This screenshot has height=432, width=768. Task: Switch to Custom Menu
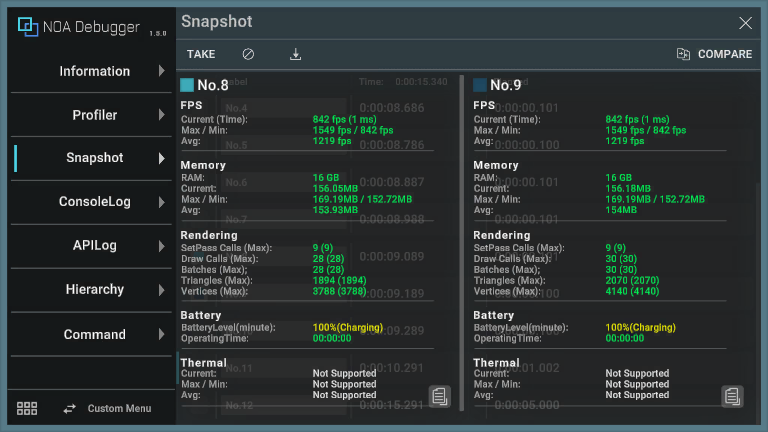[120, 408]
